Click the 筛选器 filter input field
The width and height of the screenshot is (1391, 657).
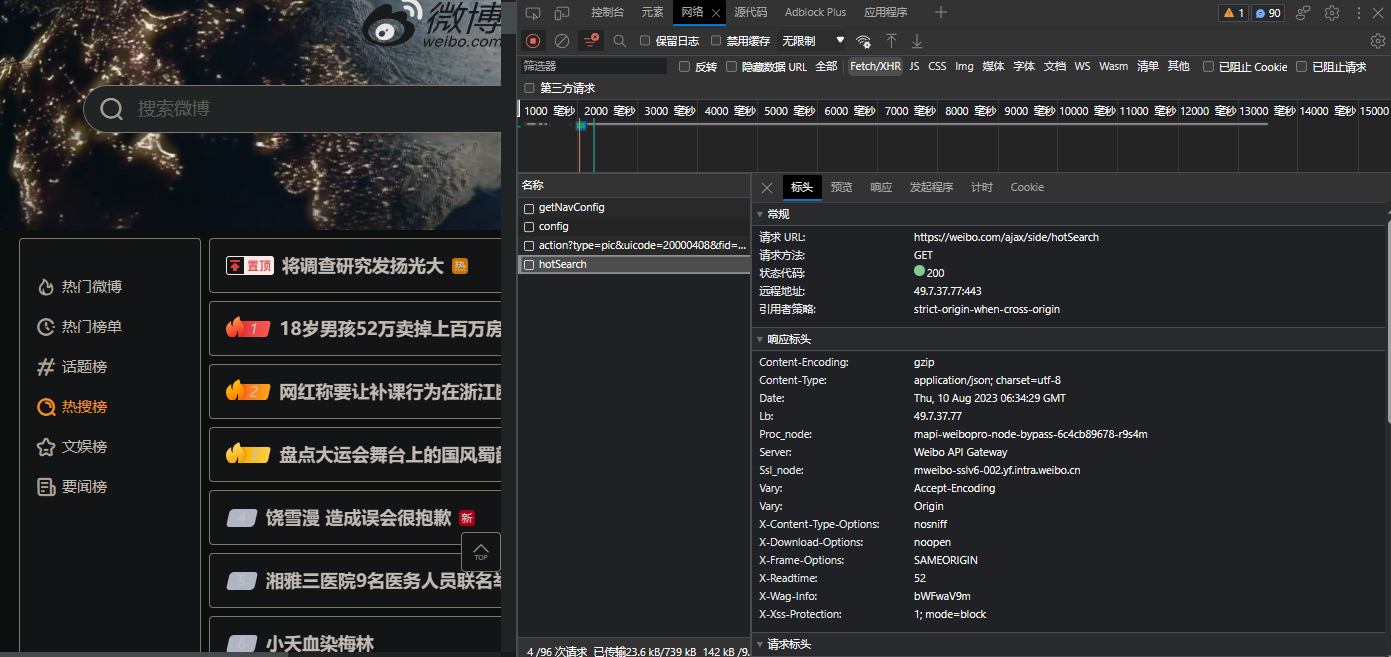click(x=593, y=66)
